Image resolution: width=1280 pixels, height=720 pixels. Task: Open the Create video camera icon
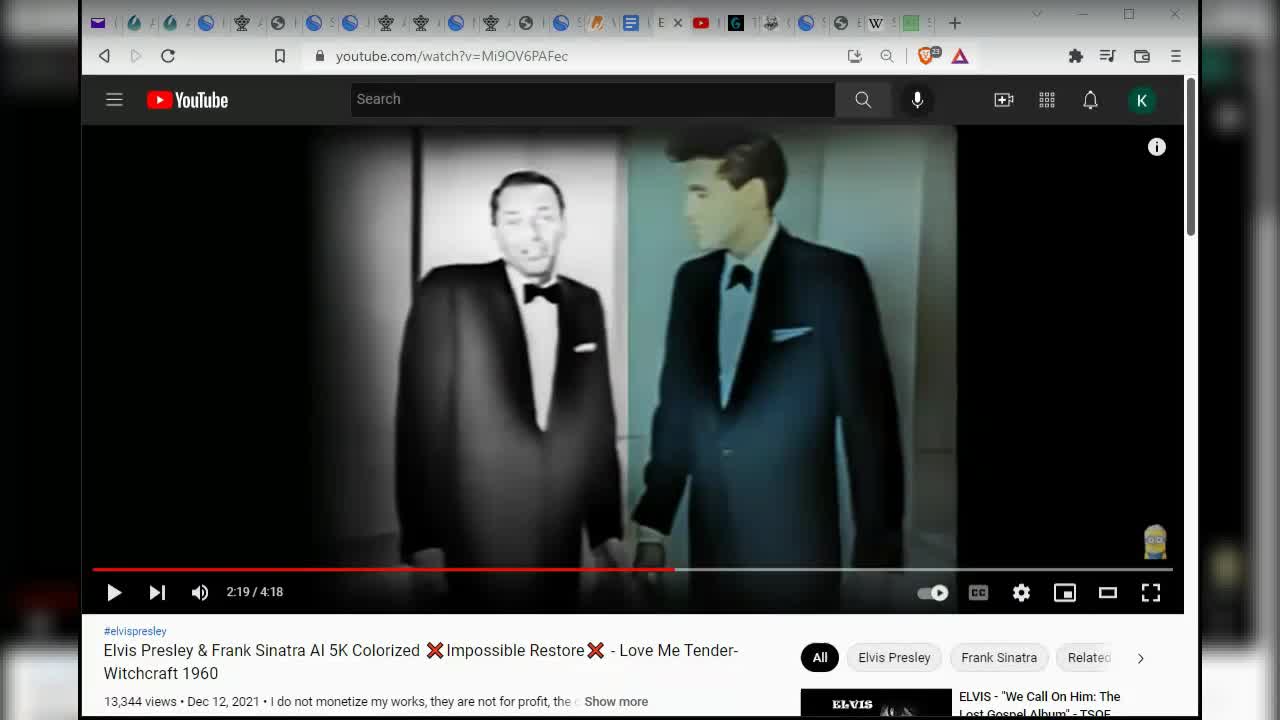coord(1003,100)
